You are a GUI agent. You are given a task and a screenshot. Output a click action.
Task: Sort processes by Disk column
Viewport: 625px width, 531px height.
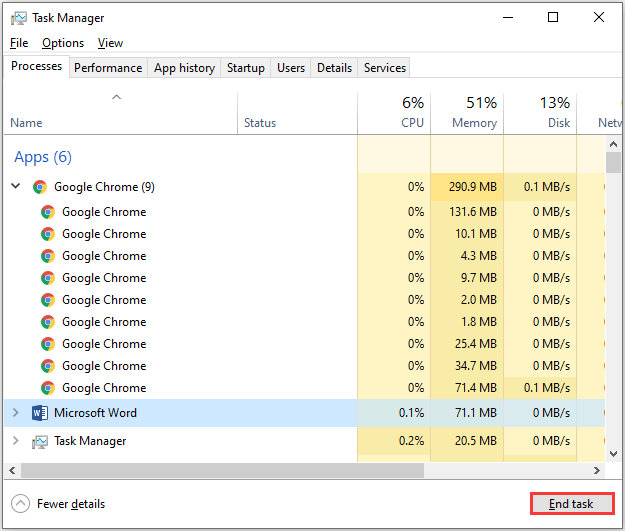pos(540,114)
